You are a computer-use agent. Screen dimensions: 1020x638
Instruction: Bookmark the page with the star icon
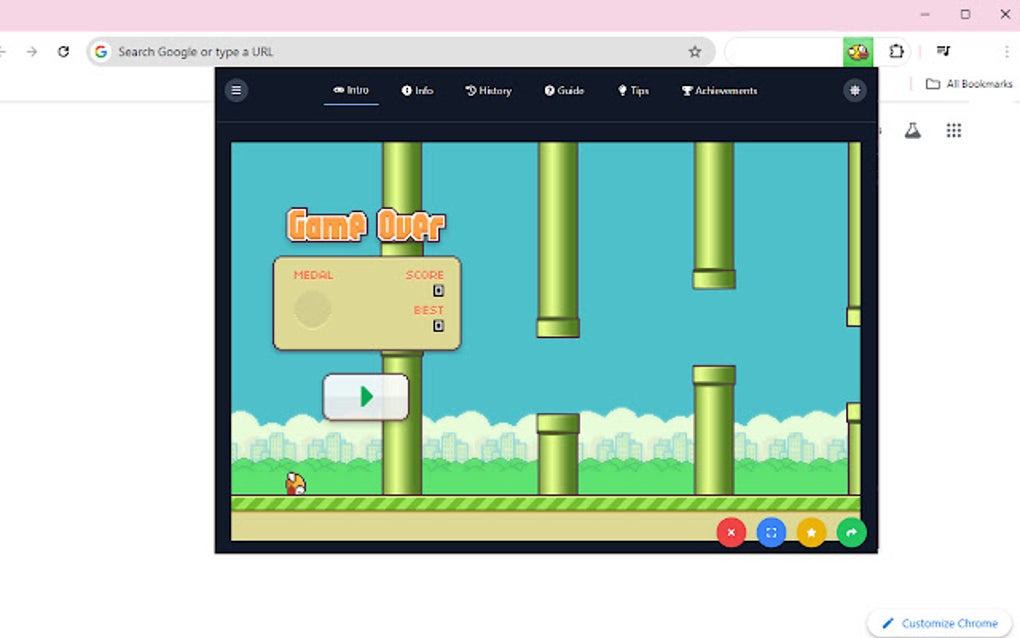tap(693, 51)
